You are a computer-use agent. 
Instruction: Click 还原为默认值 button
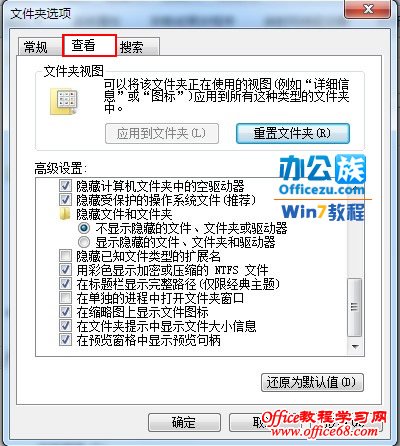tap(312, 382)
